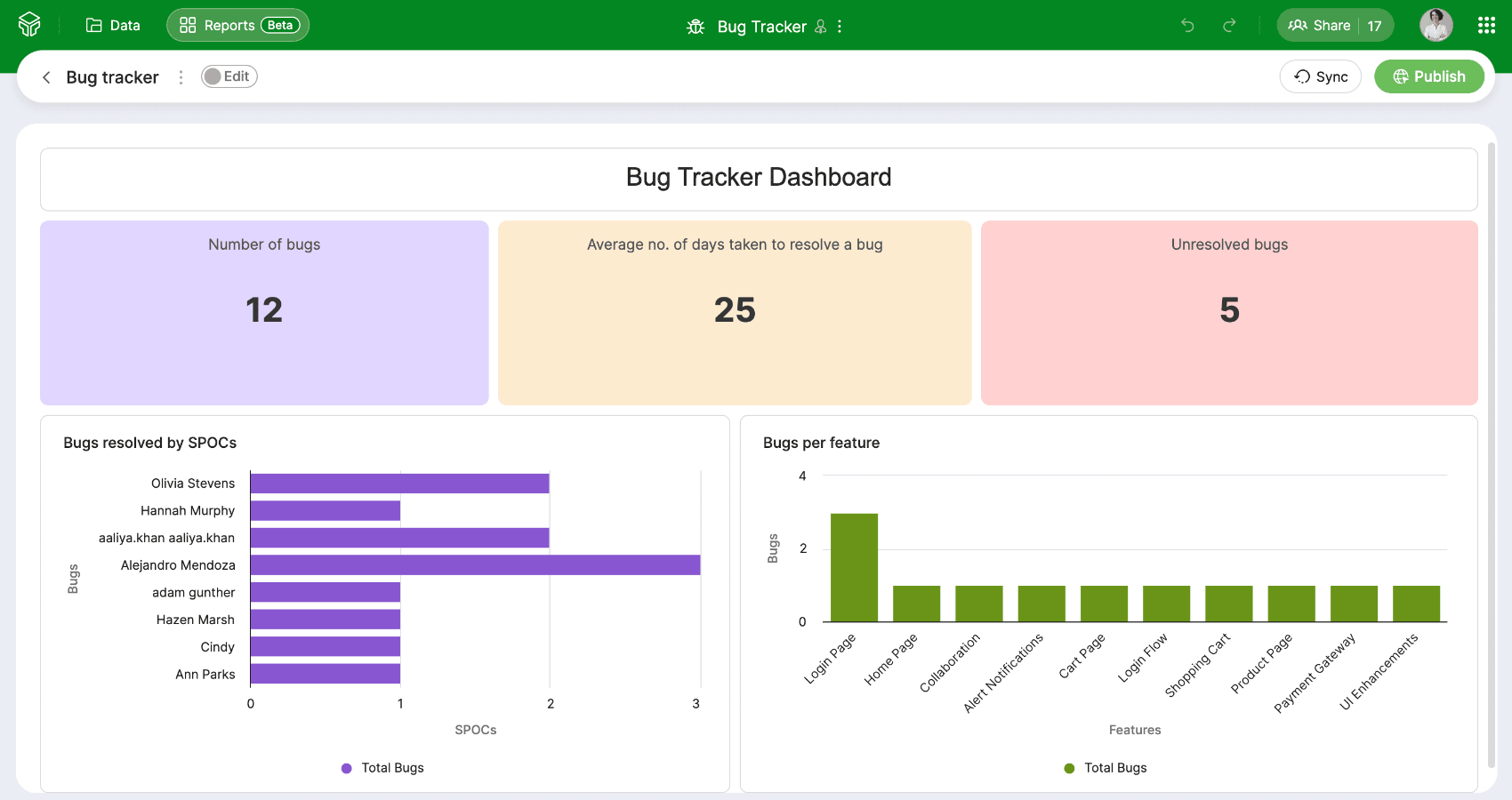1512x800 pixels.
Task: Click the Bugs resolved by SPOCs chart title
Action: click(150, 443)
